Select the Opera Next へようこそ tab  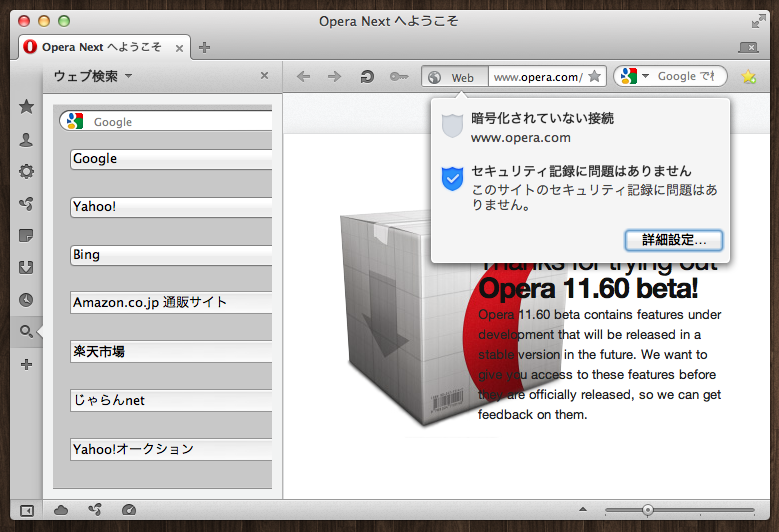pyautogui.click(x=105, y=47)
